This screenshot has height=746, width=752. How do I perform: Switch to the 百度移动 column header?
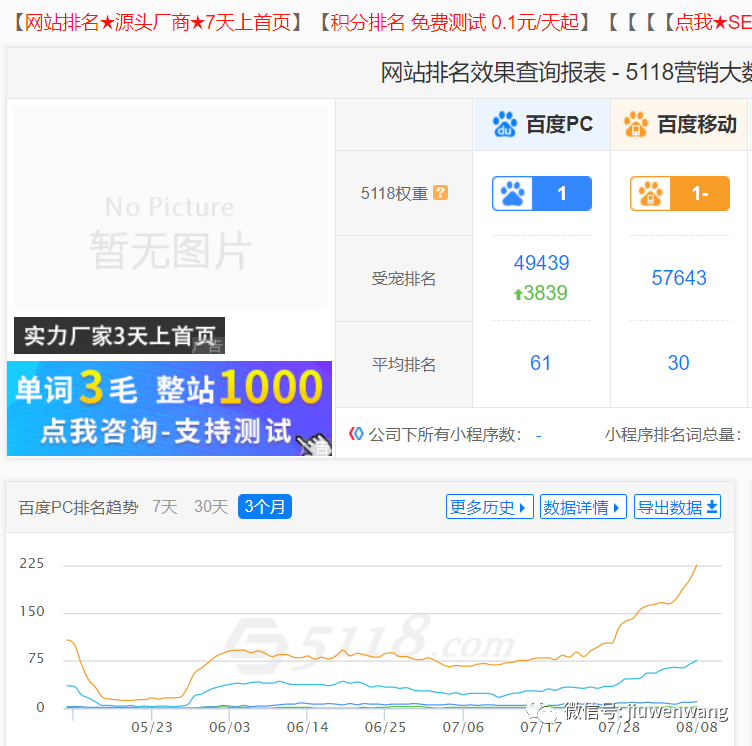click(x=680, y=125)
